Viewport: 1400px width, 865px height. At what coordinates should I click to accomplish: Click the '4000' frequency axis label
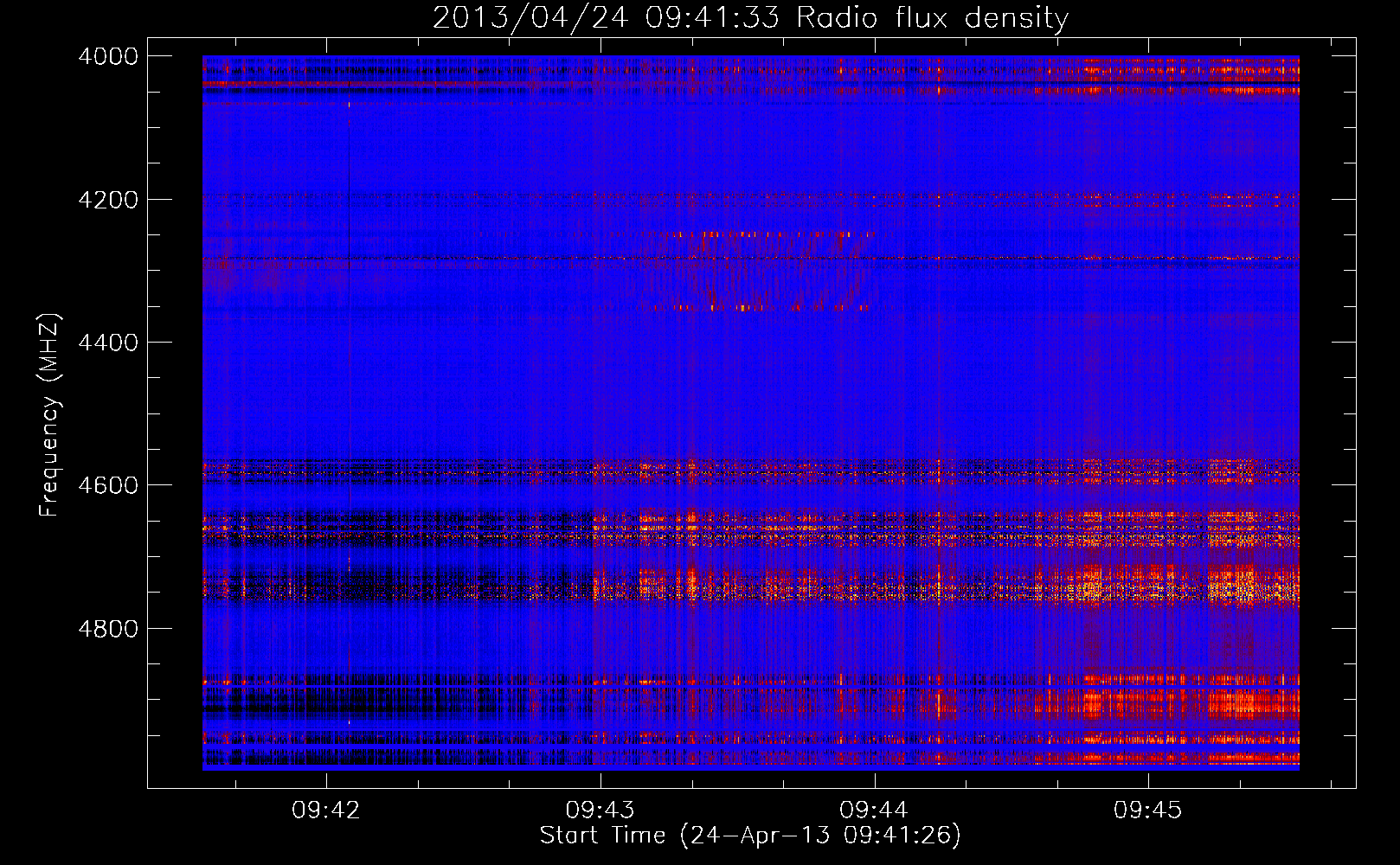tap(108, 56)
